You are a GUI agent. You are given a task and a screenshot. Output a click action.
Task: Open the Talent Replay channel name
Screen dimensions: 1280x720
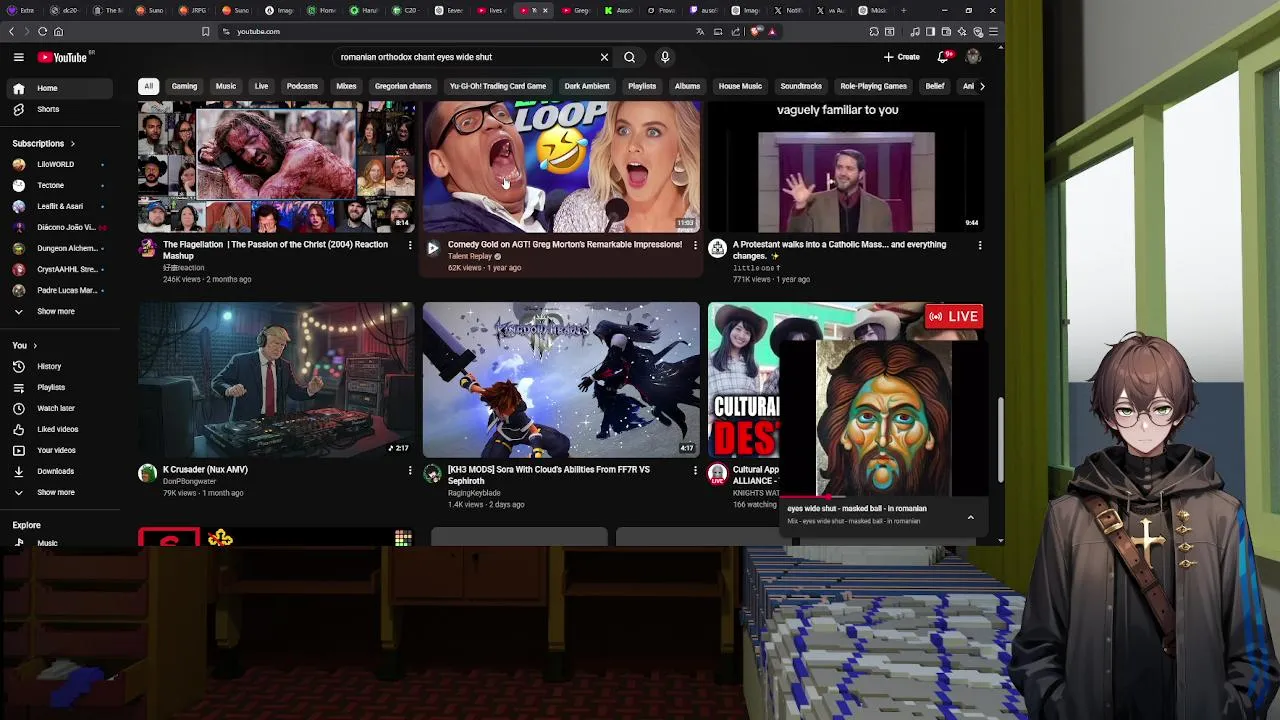coord(470,256)
